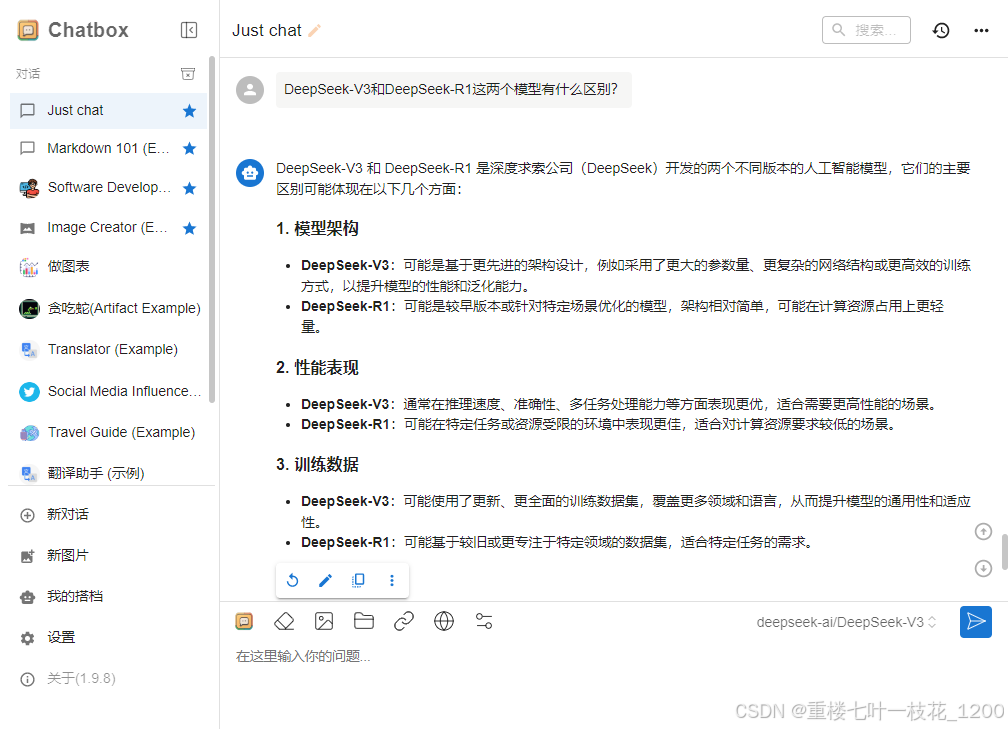Jump to bottom with the down arrow circle

(984, 568)
